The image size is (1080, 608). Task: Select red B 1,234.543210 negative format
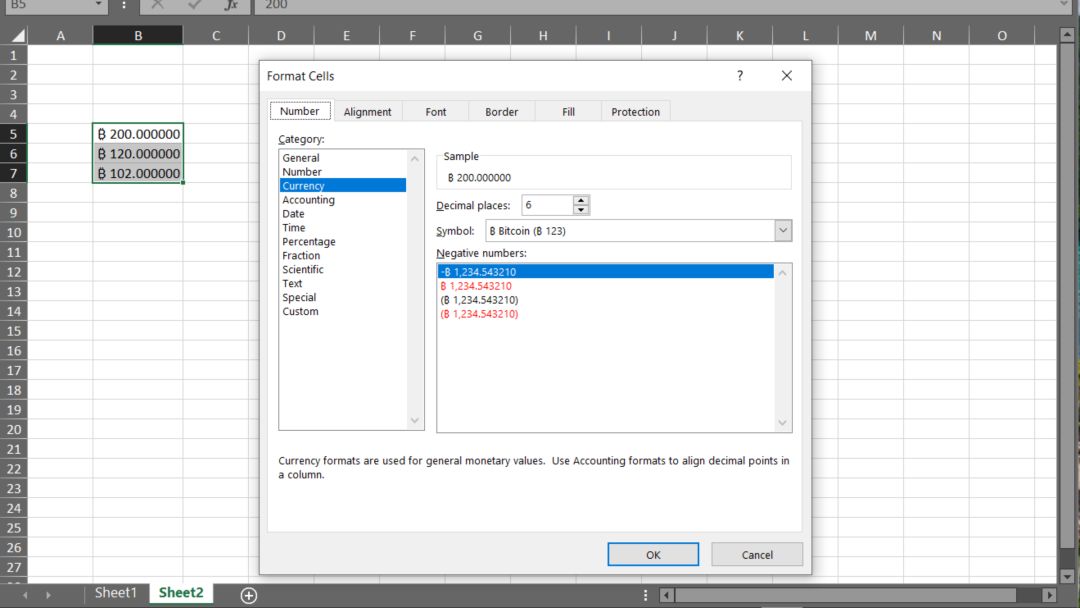coord(476,286)
